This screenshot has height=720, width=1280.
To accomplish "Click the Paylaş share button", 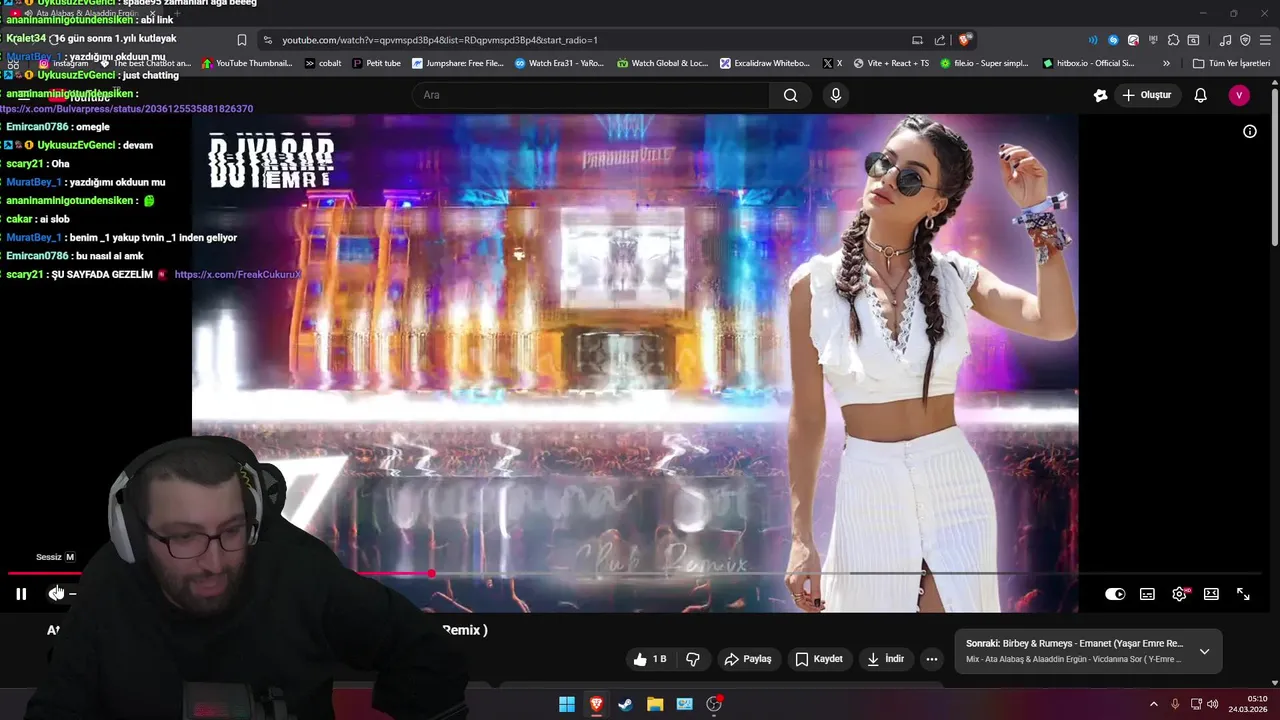I will coord(748,659).
